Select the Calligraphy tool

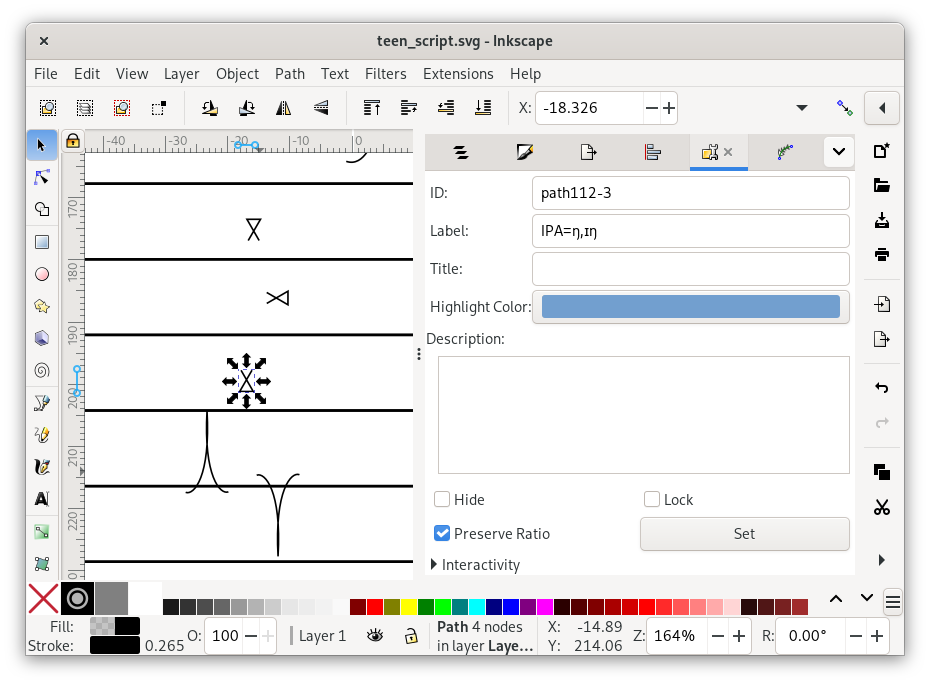coord(41,466)
